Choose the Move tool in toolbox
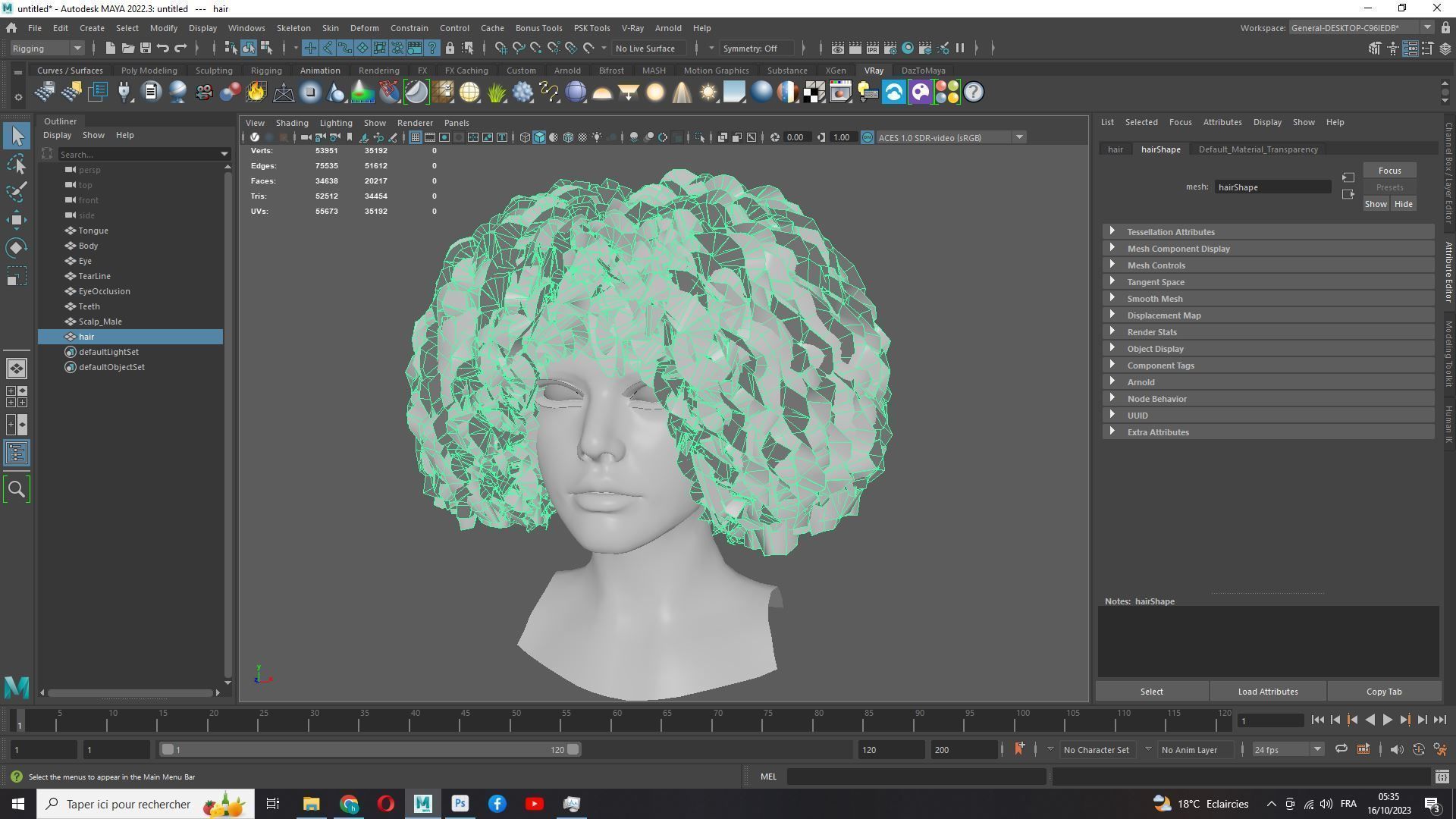Image resolution: width=1456 pixels, height=819 pixels. [17, 220]
